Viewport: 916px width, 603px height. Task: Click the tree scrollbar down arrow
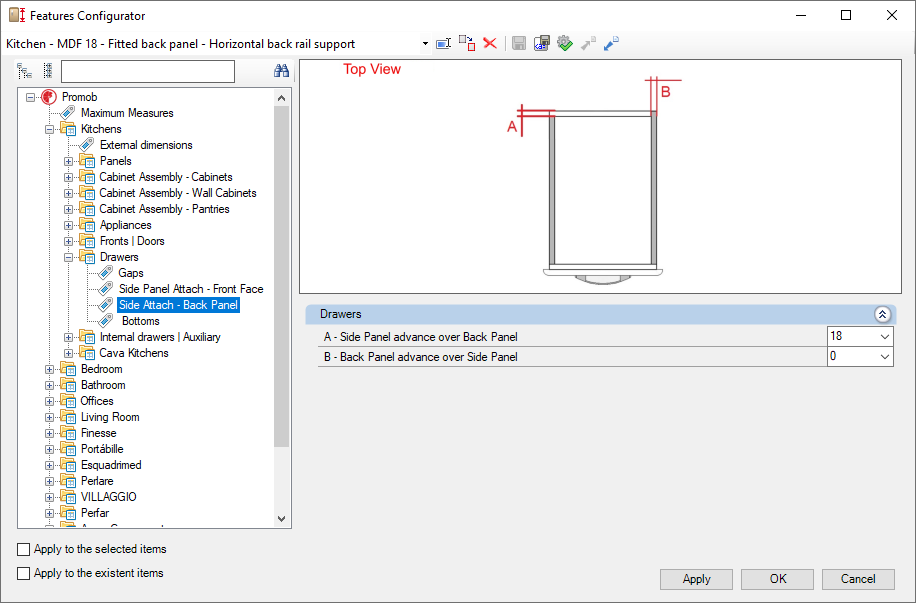click(x=282, y=519)
